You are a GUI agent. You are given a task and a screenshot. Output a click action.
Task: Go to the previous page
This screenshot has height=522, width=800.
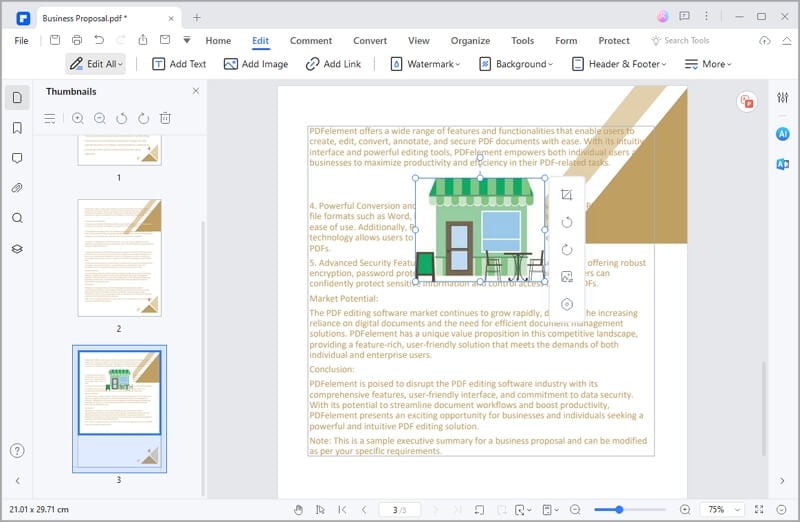[364, 509]
